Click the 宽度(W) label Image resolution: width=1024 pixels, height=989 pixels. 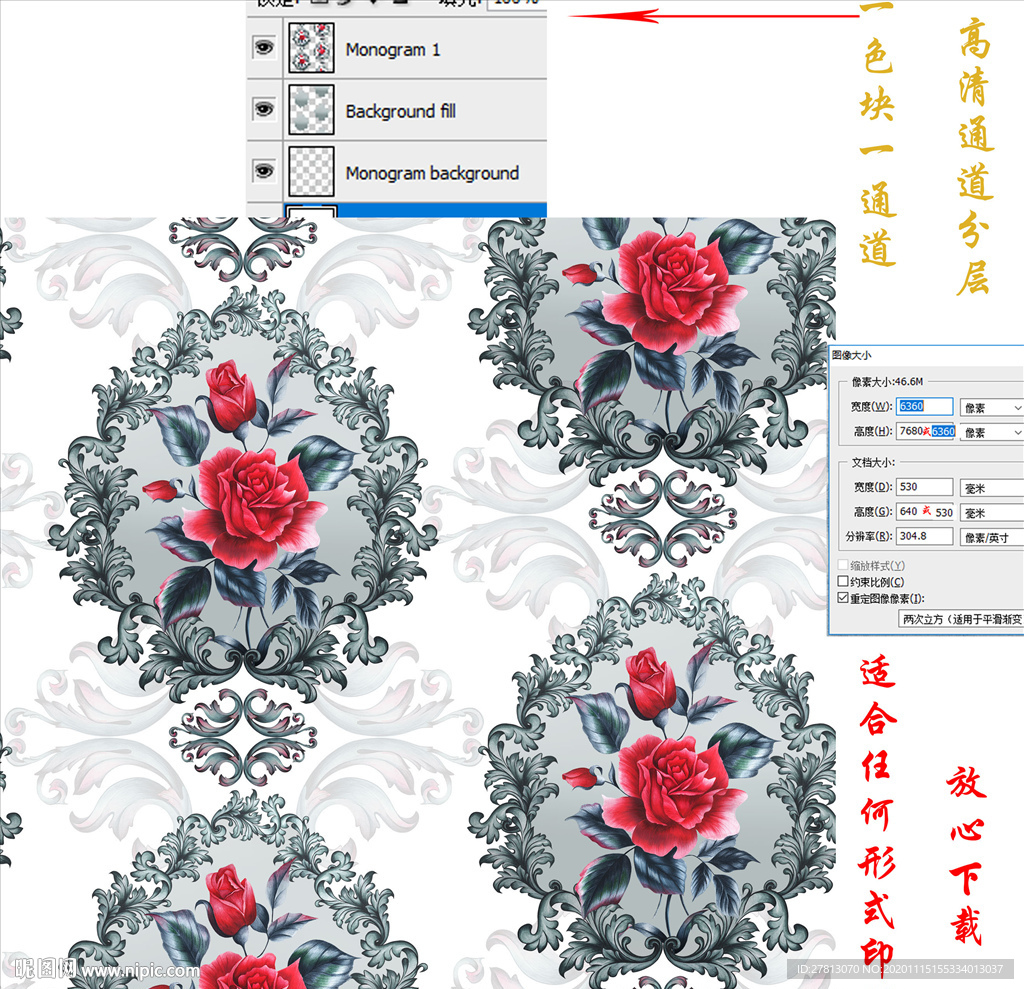(x=871, y=406)
